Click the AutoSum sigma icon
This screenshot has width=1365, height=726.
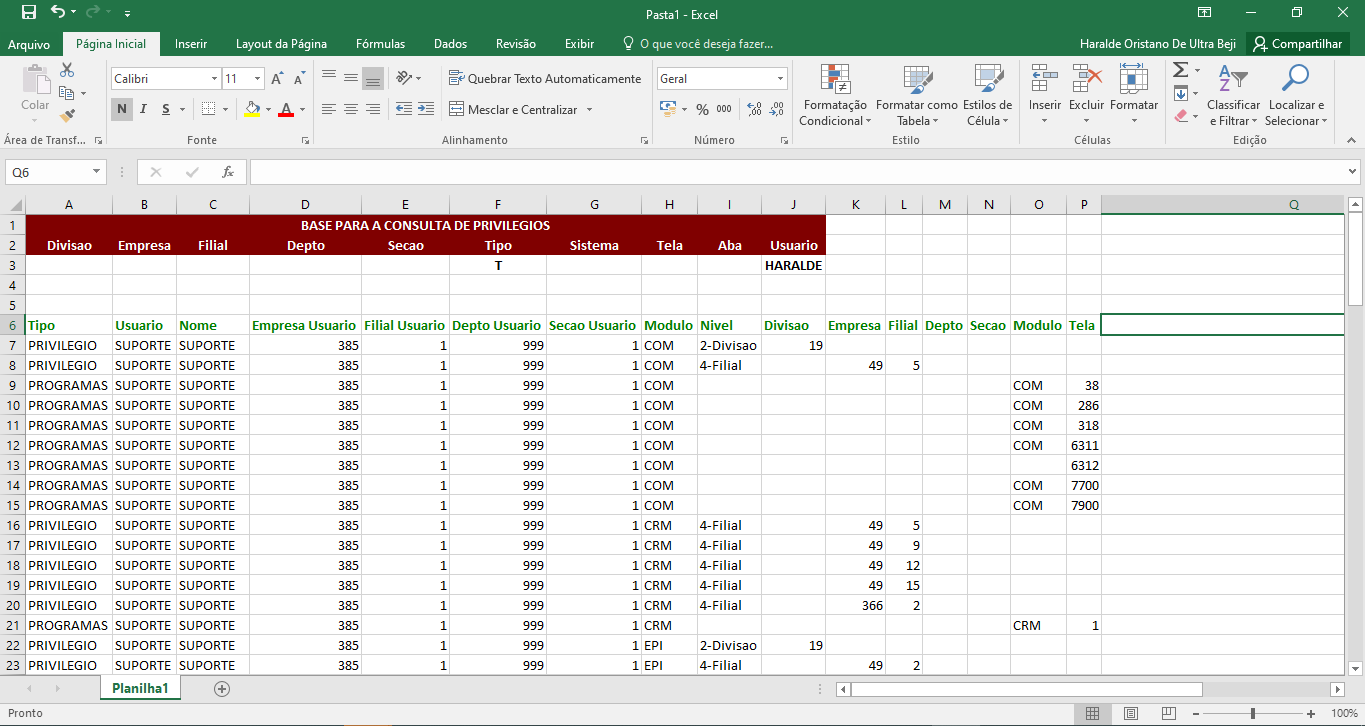coord(1180,70)
